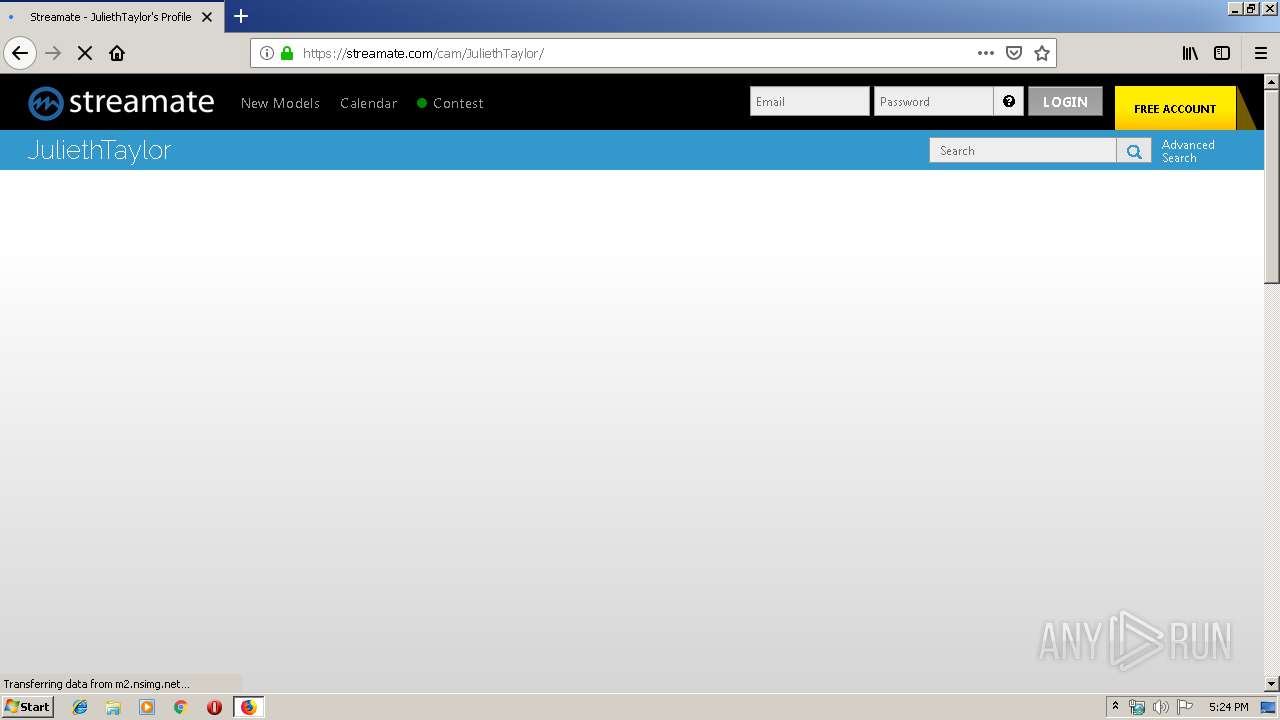Click the Forward arrow button
The height and width of the screenshot is (720, 1280).
coord(54,53)
